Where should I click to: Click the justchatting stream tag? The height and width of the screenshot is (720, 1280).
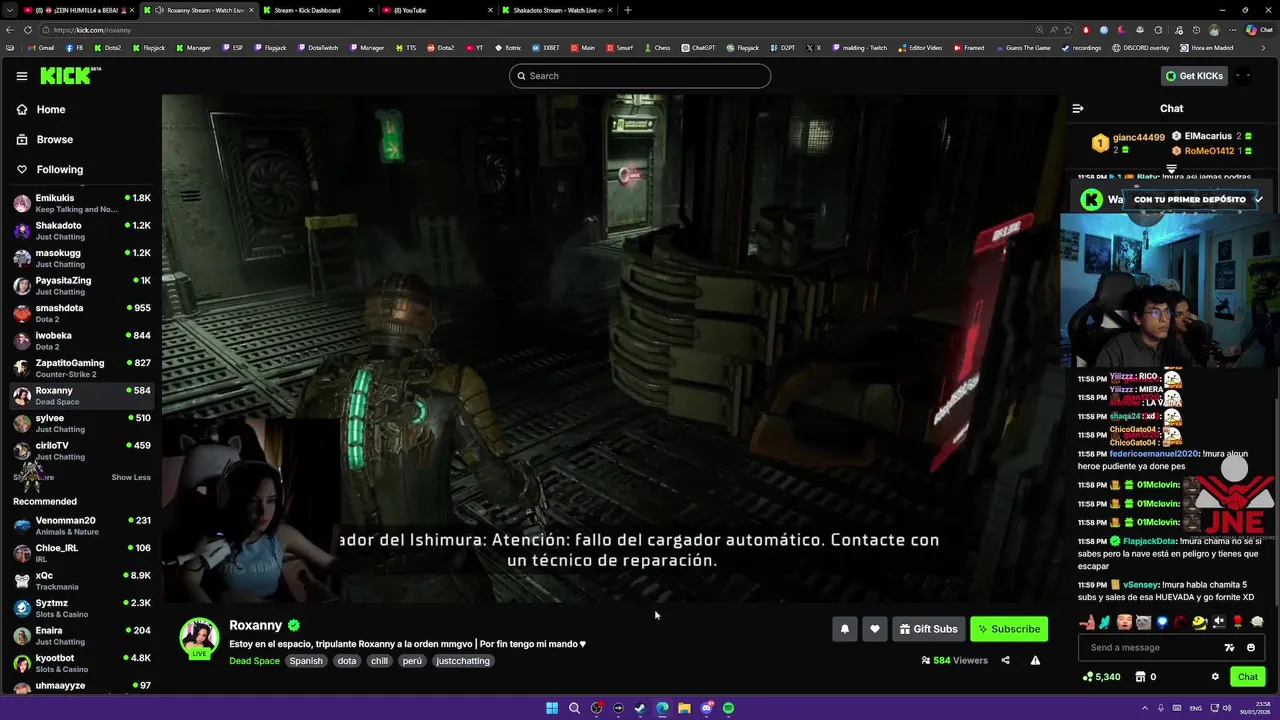click(463, 661)
